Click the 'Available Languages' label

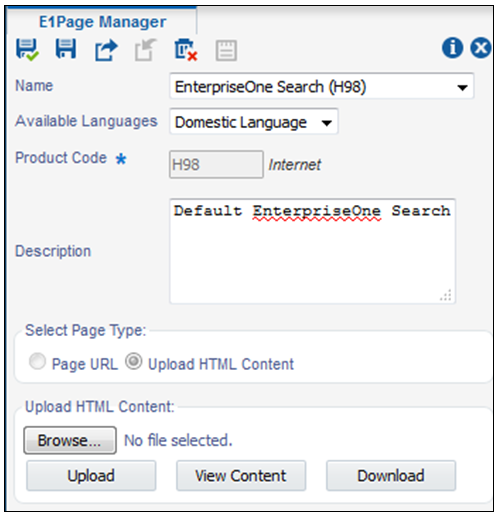[x=86, y=121]
